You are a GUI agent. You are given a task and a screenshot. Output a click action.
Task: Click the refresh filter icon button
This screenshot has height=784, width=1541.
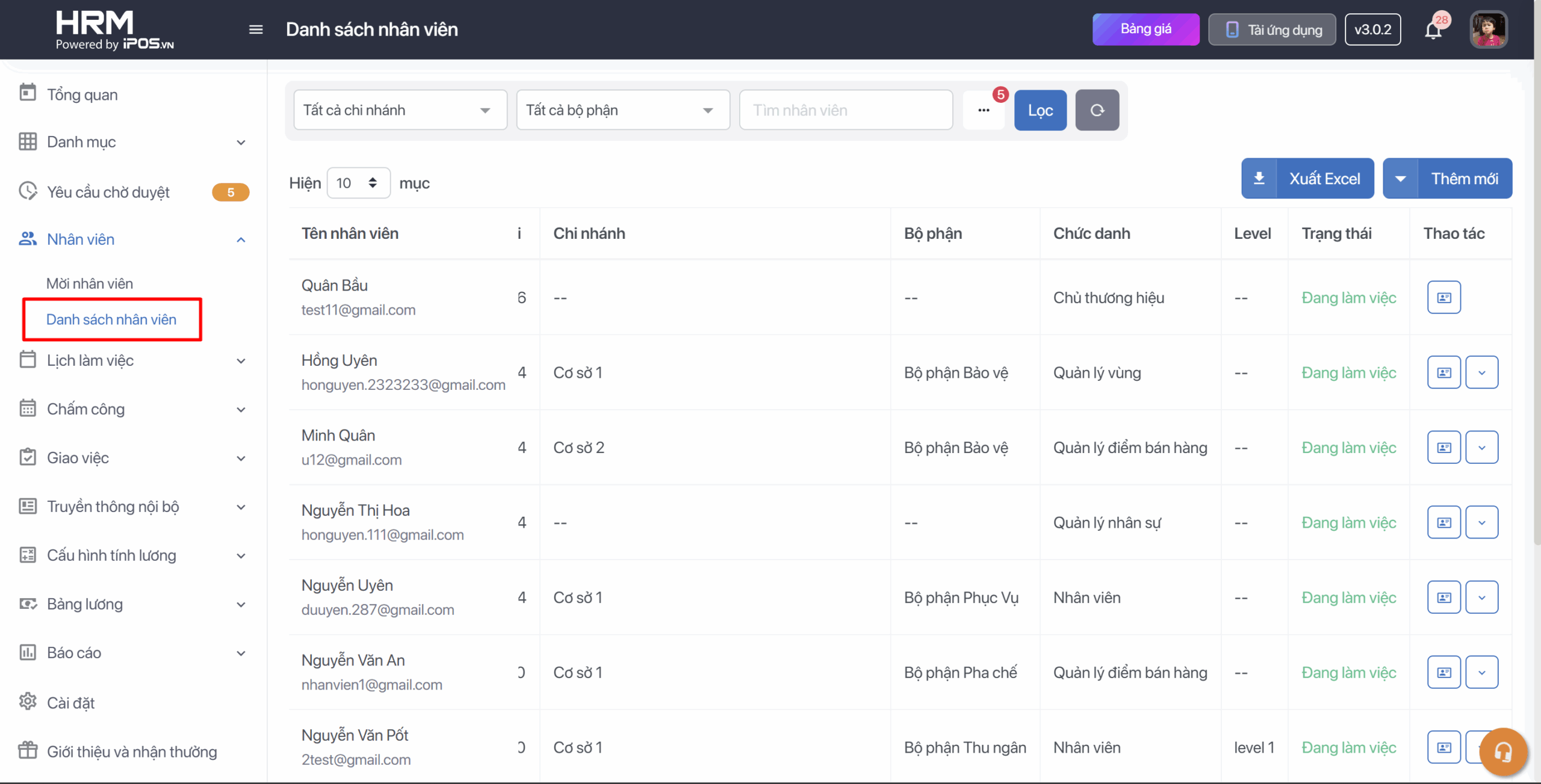click(x=1097, y=110)
